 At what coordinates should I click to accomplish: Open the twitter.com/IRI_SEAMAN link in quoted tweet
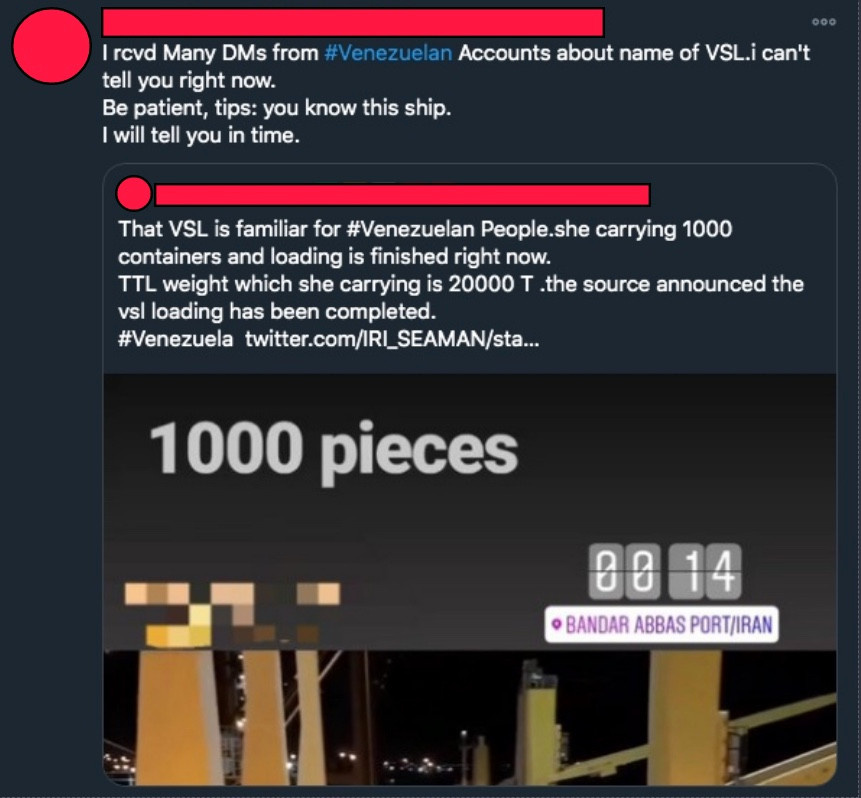pyautogui.click(x=392, y=339)
